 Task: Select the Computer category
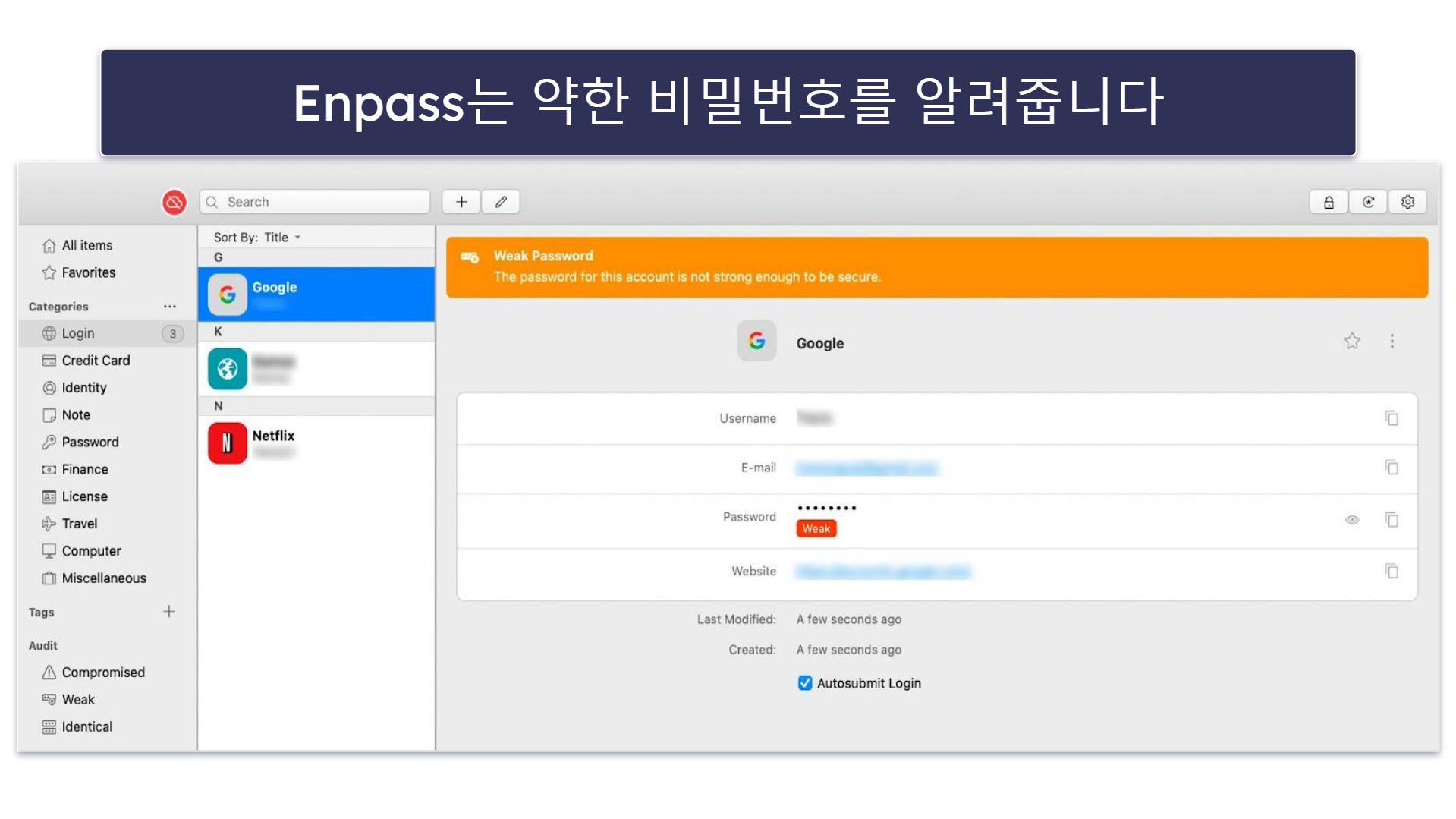[81, 551]
